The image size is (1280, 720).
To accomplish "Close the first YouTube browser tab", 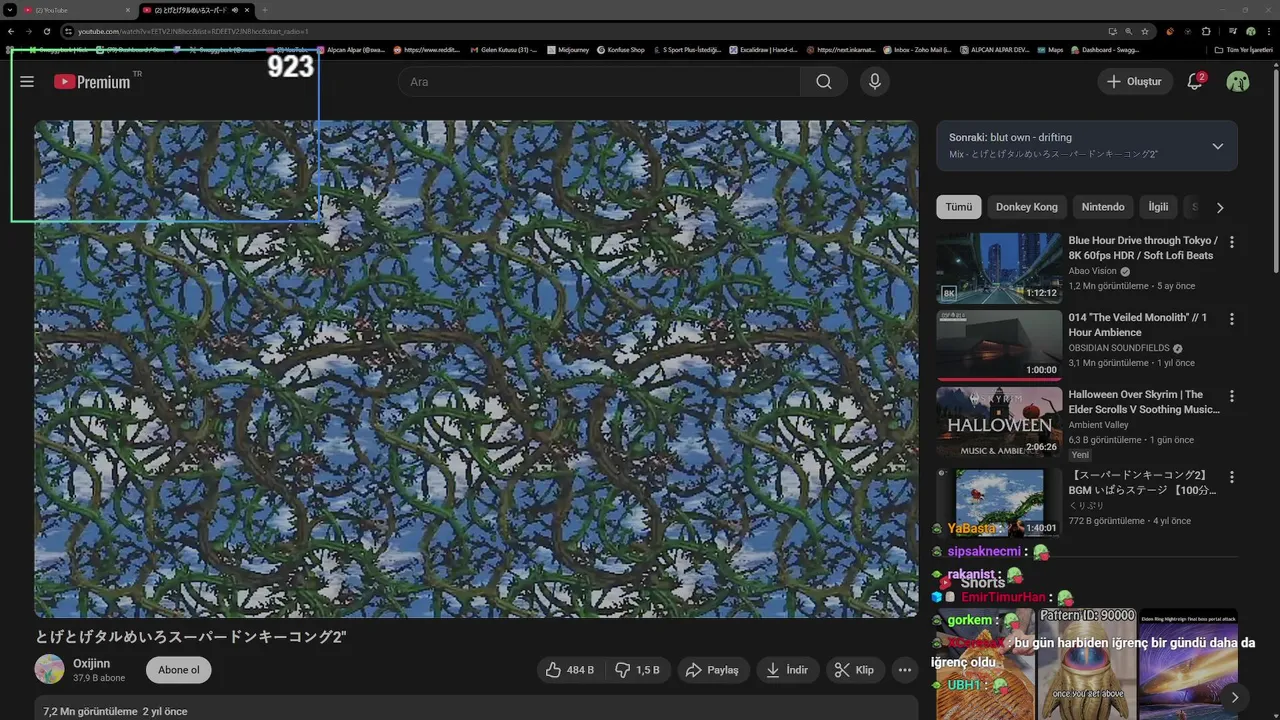I will click(128, 10).
